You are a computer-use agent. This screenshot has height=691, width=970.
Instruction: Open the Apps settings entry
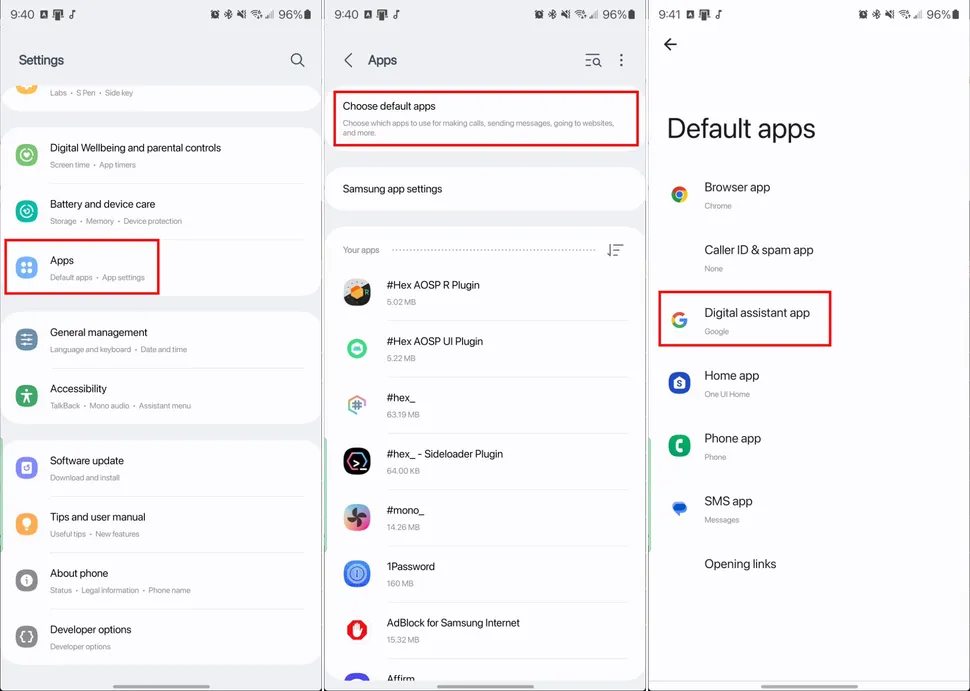82,267
